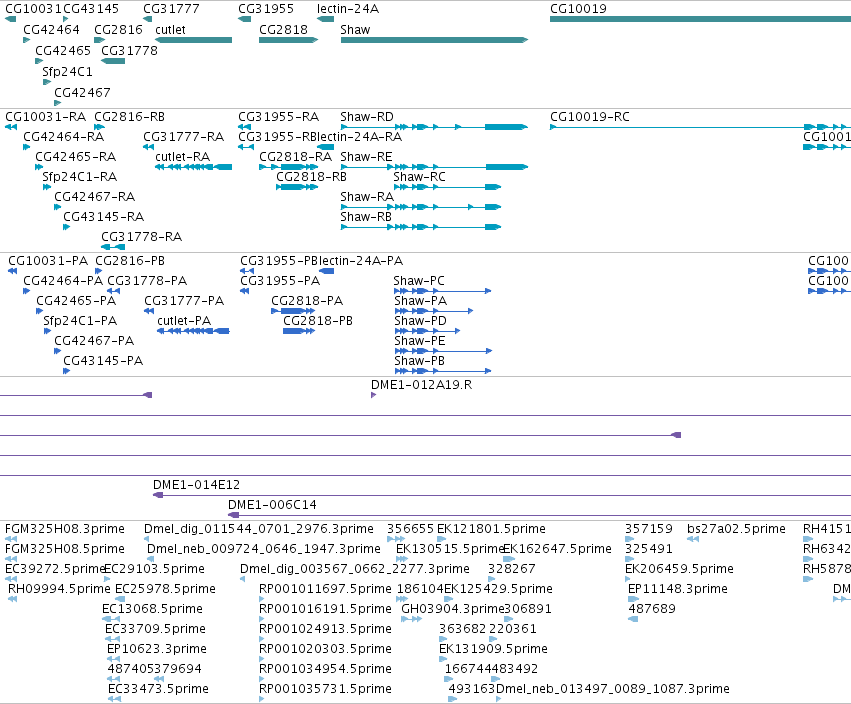The width and height of the screenshot is (851, 704).
Task: Select the bs27a02.5prime EST label
Action: [736, 529]
